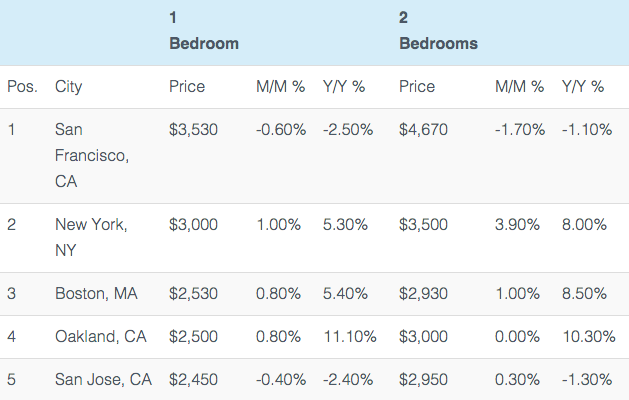Viewport: 629px width, 400px height.
Task: Select the 8.50% Y/Y value for Boston
Action: click(584, 294)
